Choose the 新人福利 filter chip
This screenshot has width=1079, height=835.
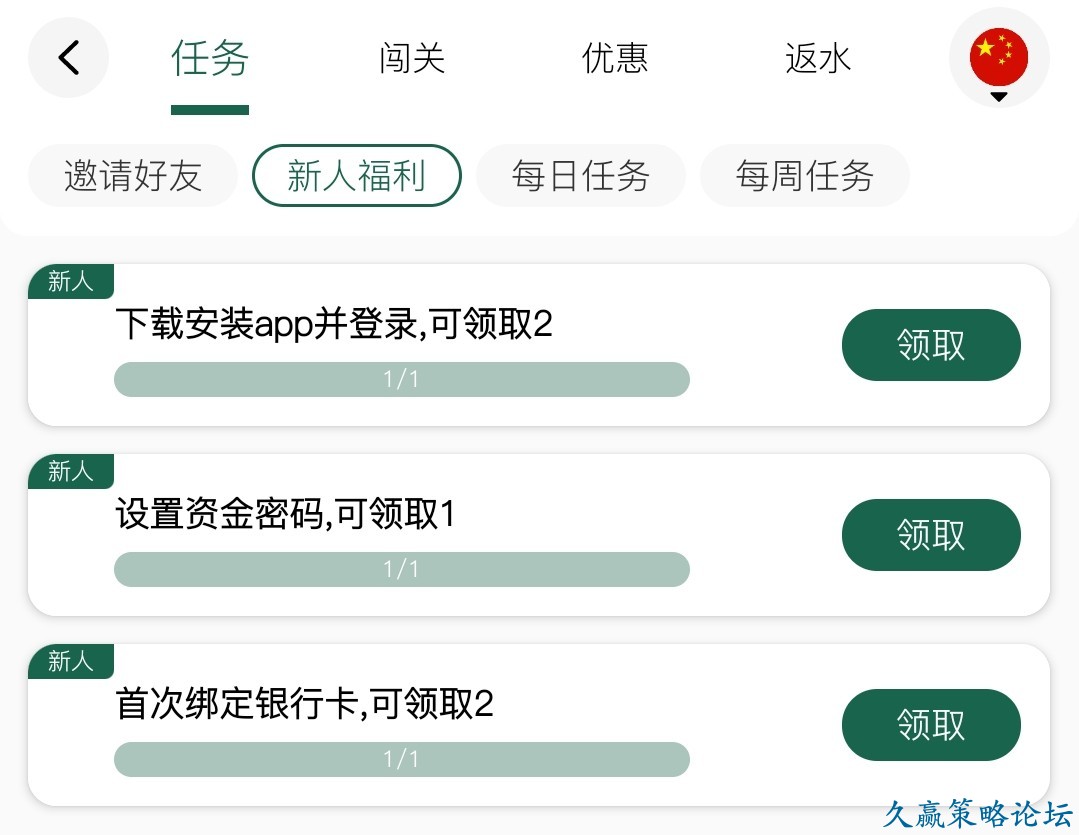[x=357, y=176]
